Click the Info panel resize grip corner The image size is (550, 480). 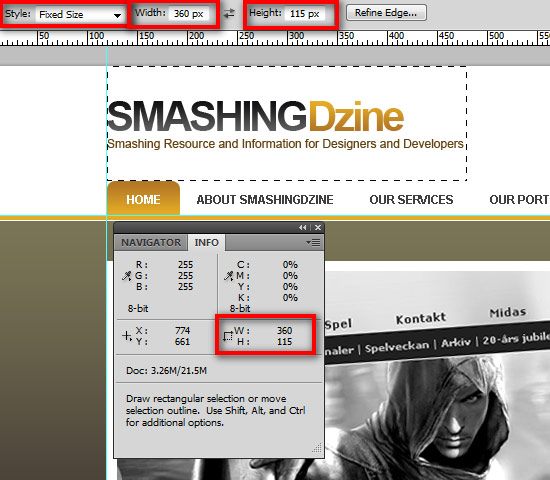(317, 448)
